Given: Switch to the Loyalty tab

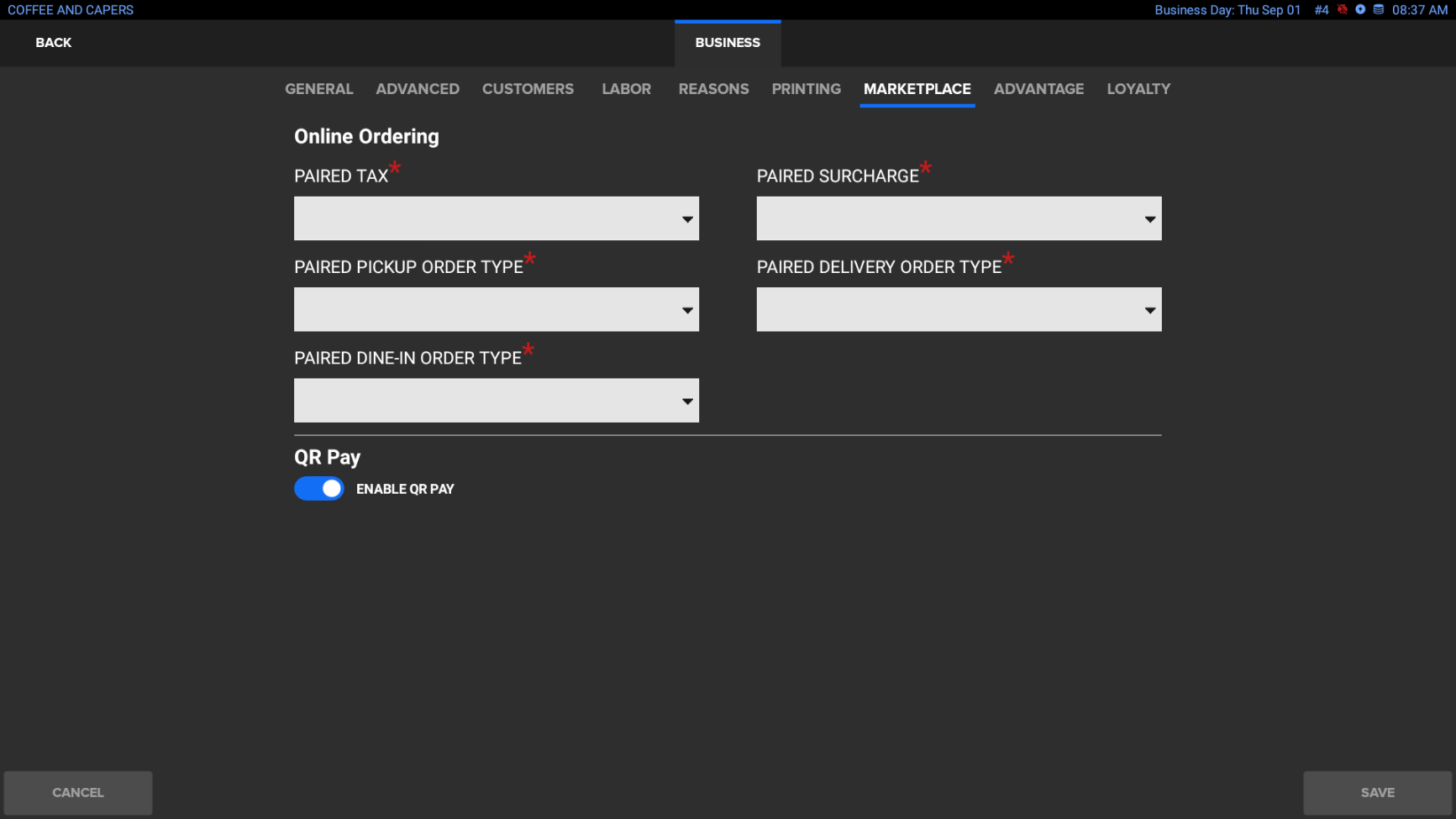Looking at the screenshot, I should point(1138,89).
